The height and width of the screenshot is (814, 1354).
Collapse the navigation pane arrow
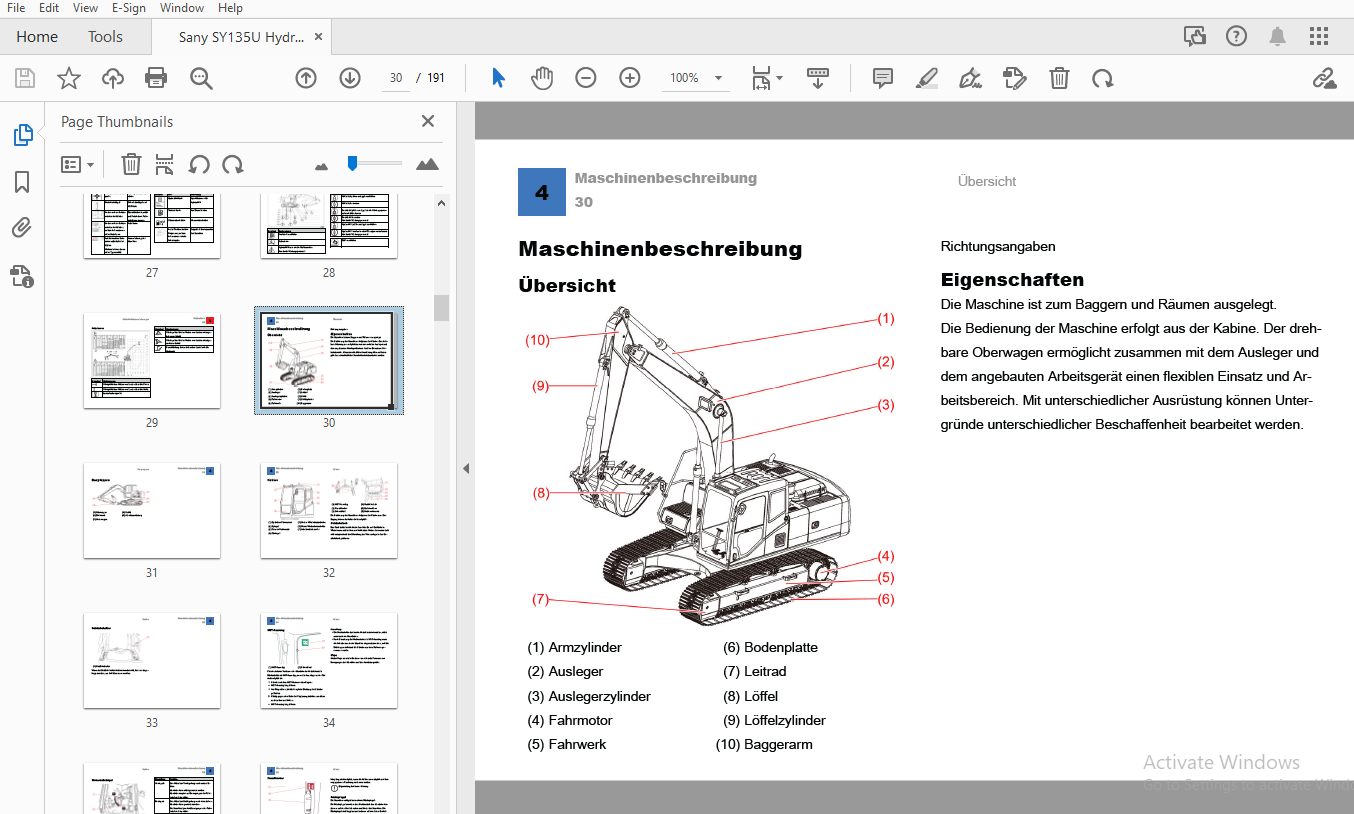tap(465, 468)
